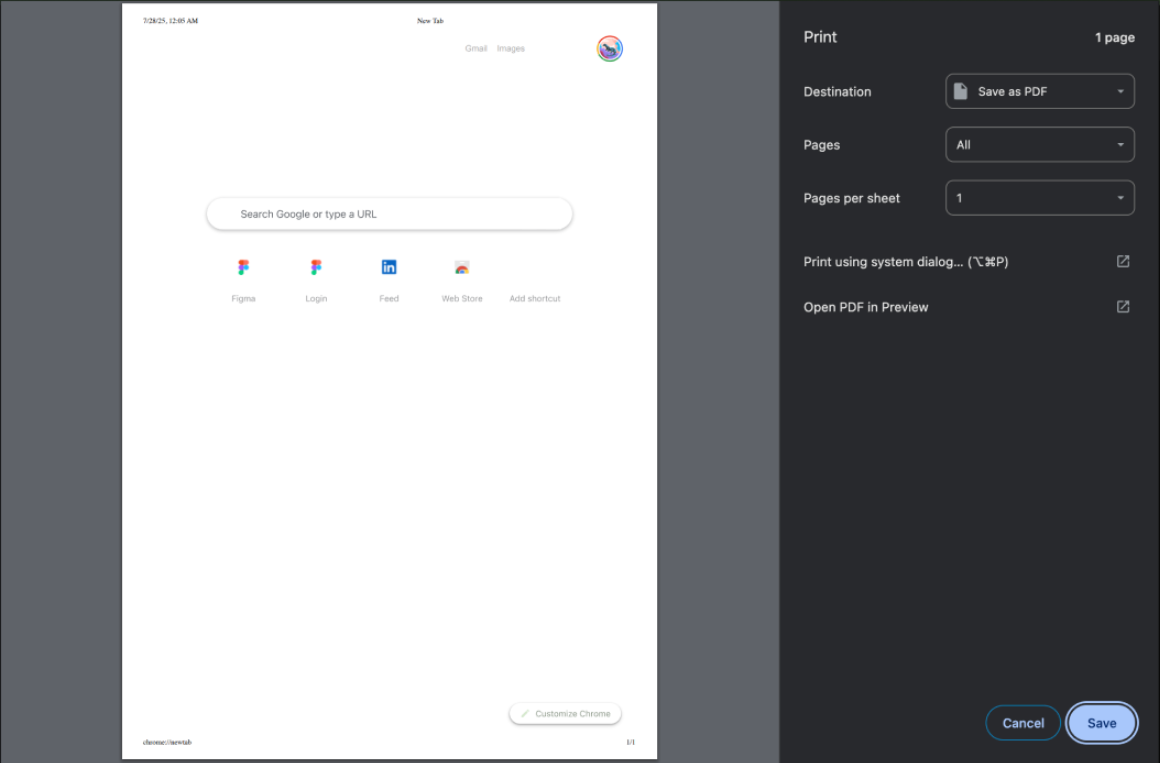Open the Pages dropdown set to All

pyautogui.click(x=1039, y=145)
